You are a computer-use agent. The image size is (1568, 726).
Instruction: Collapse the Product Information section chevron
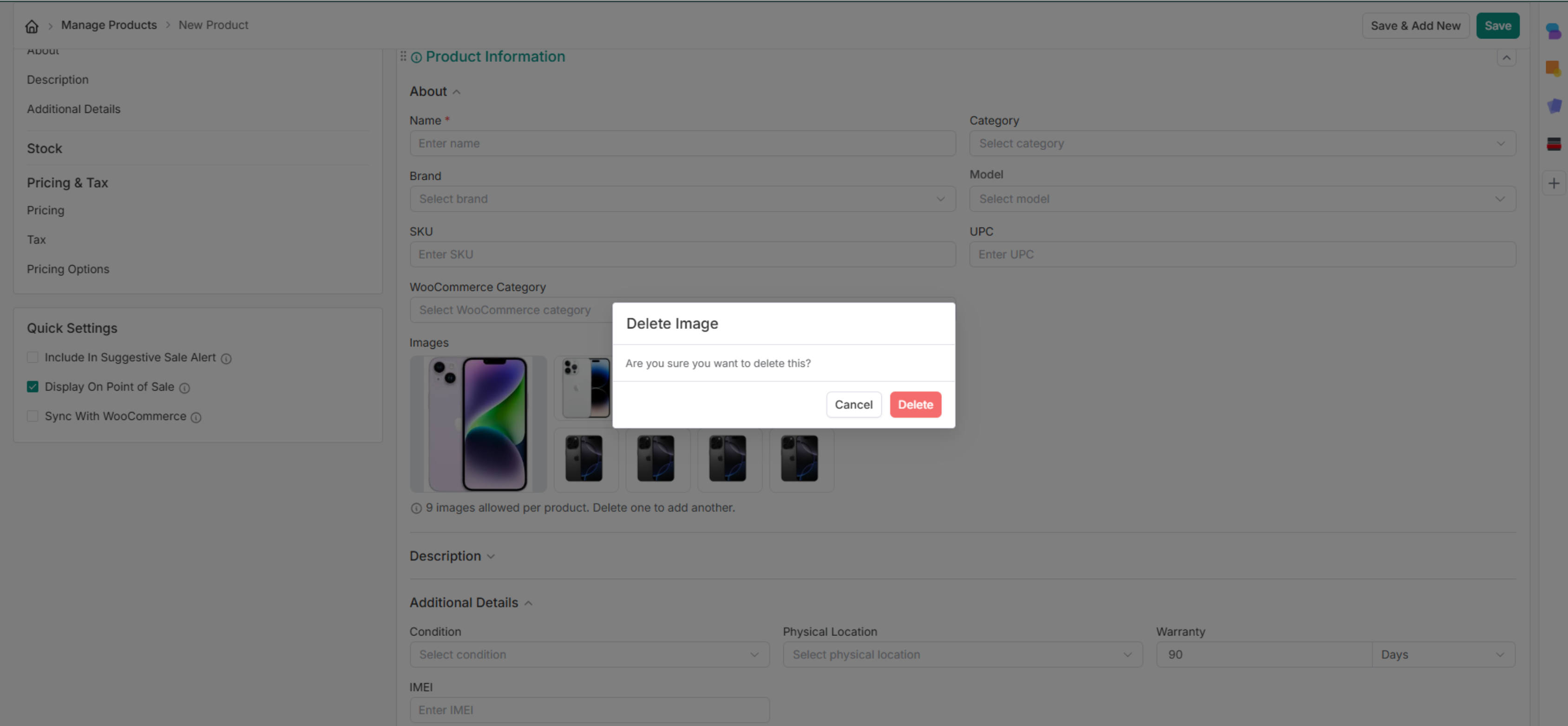coord(1506,58)
